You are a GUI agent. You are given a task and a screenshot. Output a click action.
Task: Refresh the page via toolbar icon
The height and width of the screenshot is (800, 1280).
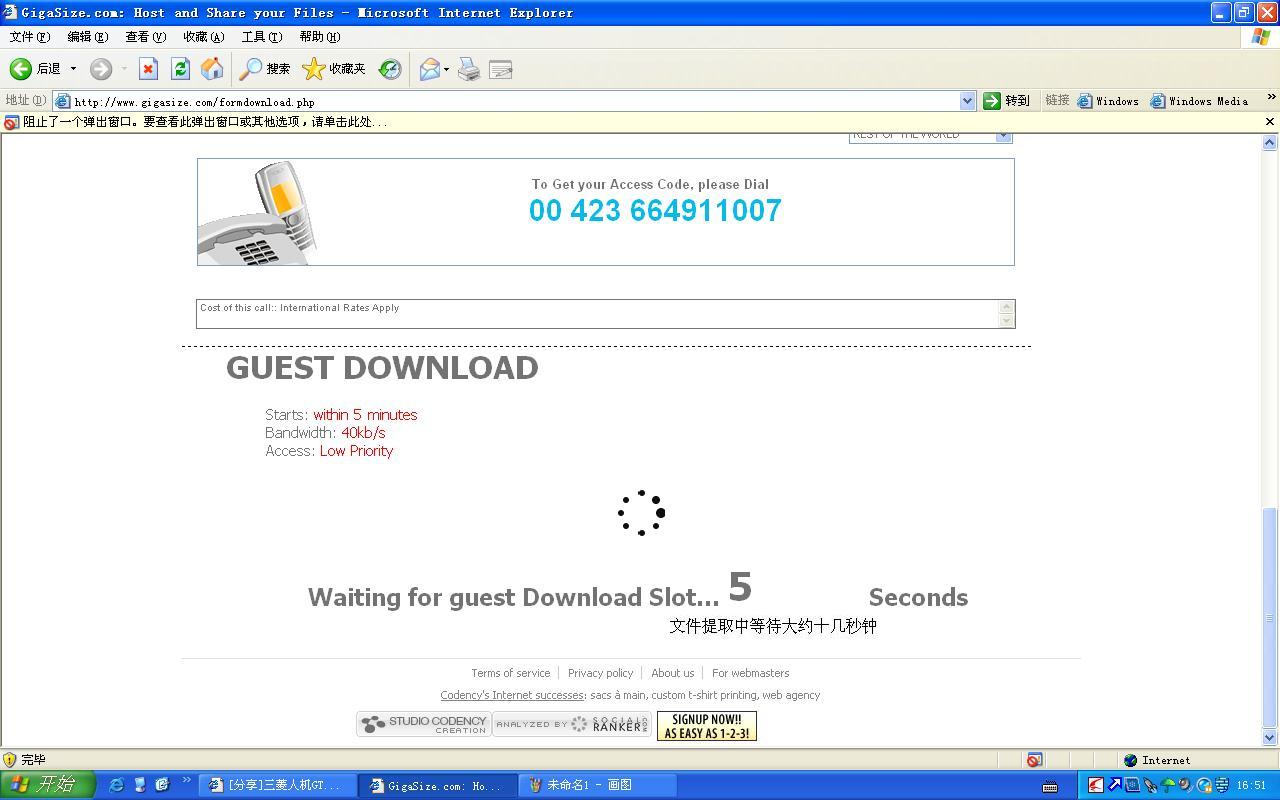pos(180,69)
